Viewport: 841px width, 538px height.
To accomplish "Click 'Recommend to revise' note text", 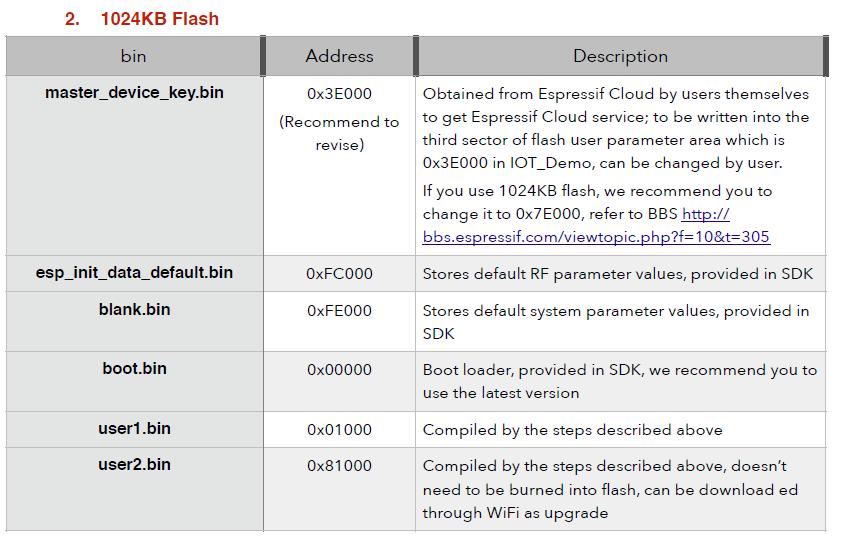I will pos(340,133).
